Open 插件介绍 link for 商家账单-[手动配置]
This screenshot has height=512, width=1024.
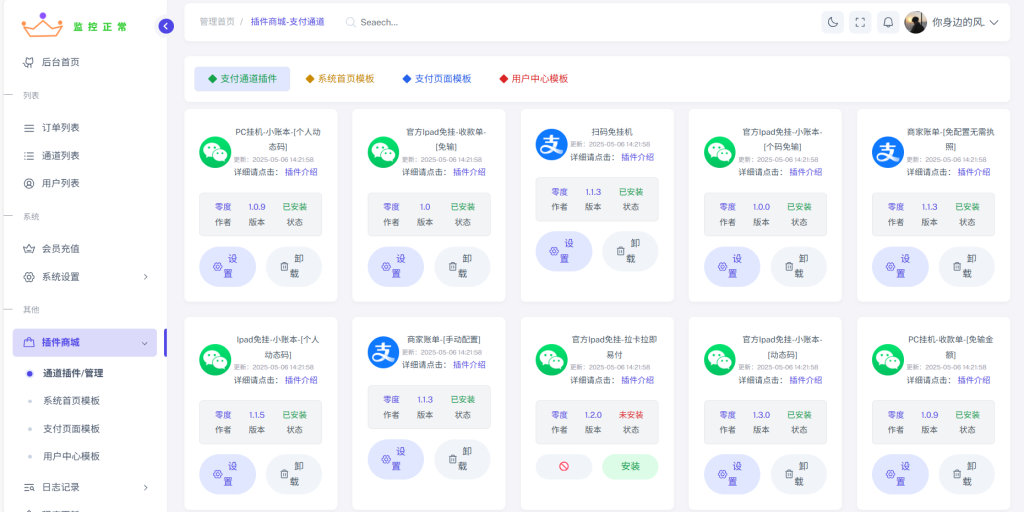(x=470, y=364)
